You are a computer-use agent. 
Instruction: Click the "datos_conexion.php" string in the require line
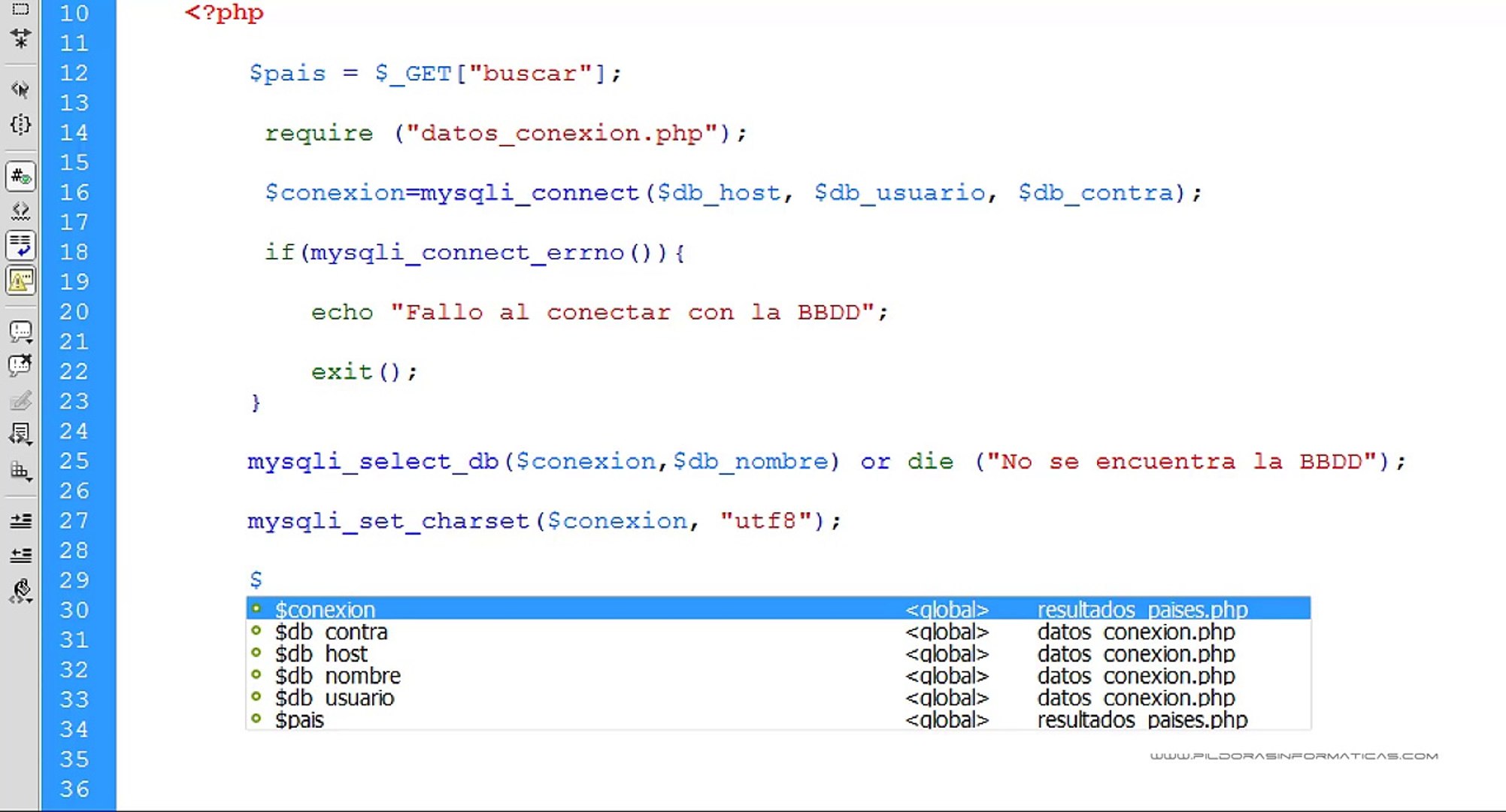(562, 133)
